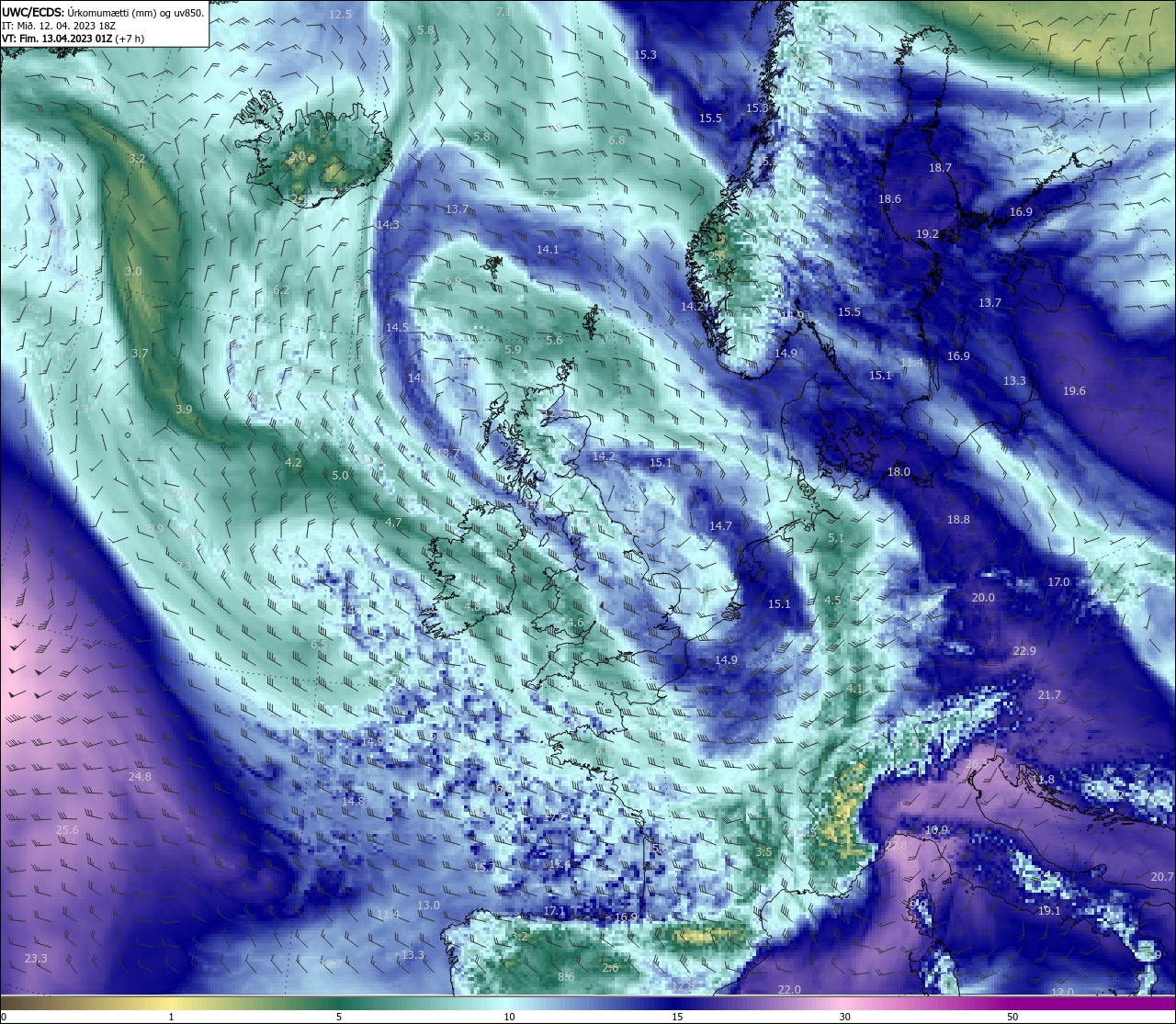Select the 18.8 map value

958,520
